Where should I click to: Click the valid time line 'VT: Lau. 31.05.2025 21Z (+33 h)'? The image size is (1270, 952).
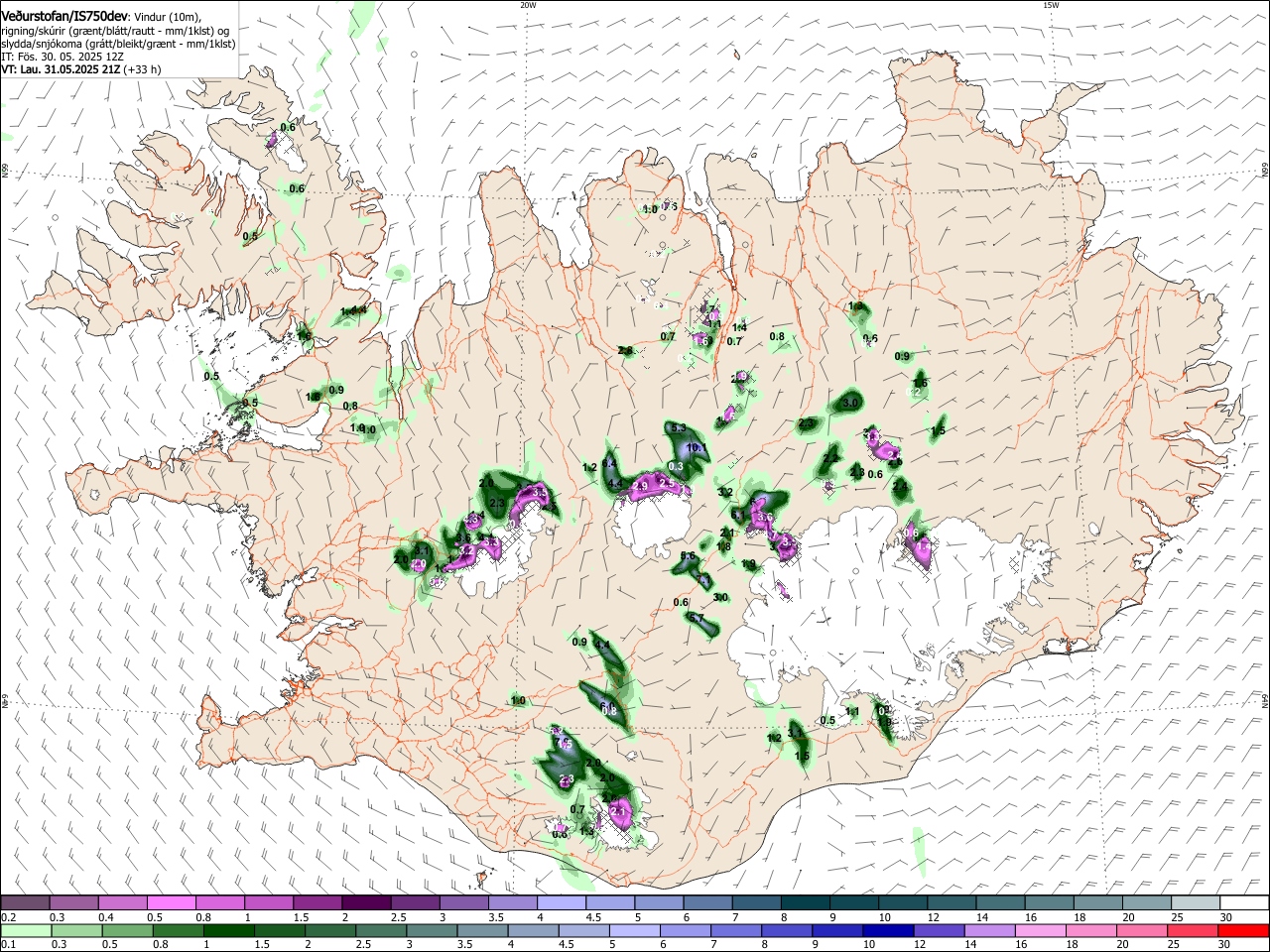tap(81, 69)
